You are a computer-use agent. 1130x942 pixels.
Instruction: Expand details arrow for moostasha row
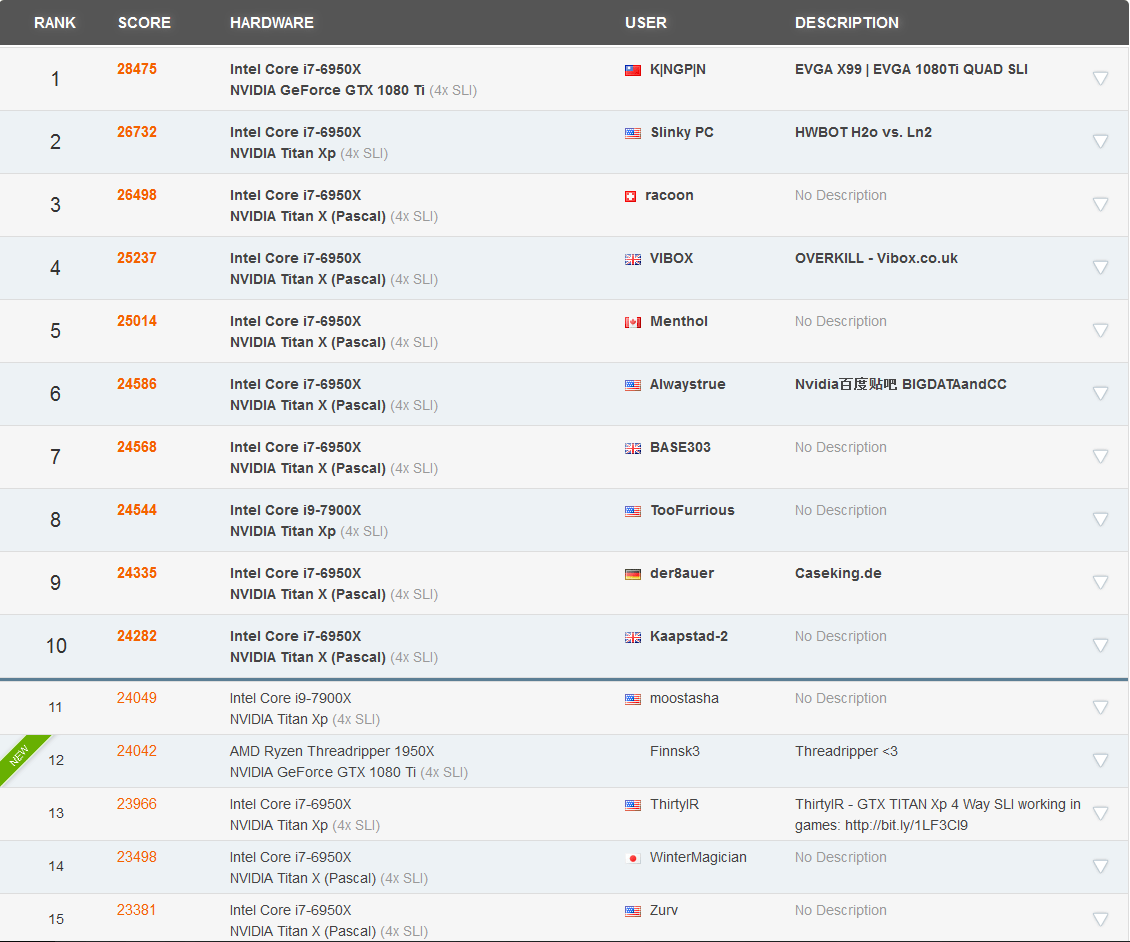(1100, 707)
